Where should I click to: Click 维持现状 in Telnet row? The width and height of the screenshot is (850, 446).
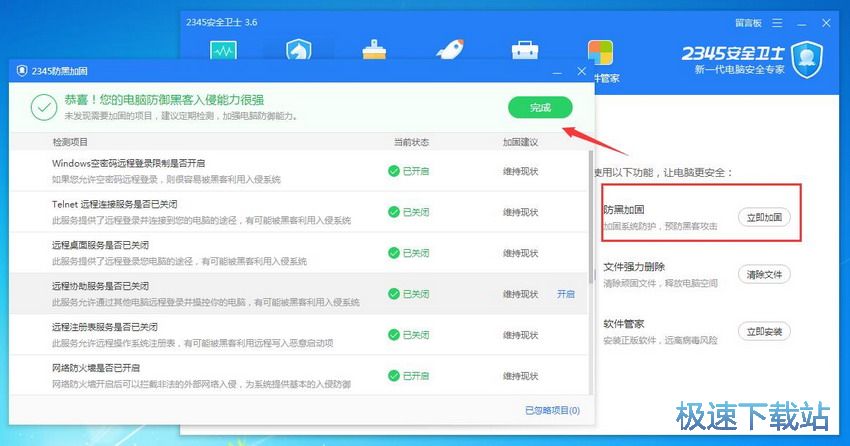(520, 212)
